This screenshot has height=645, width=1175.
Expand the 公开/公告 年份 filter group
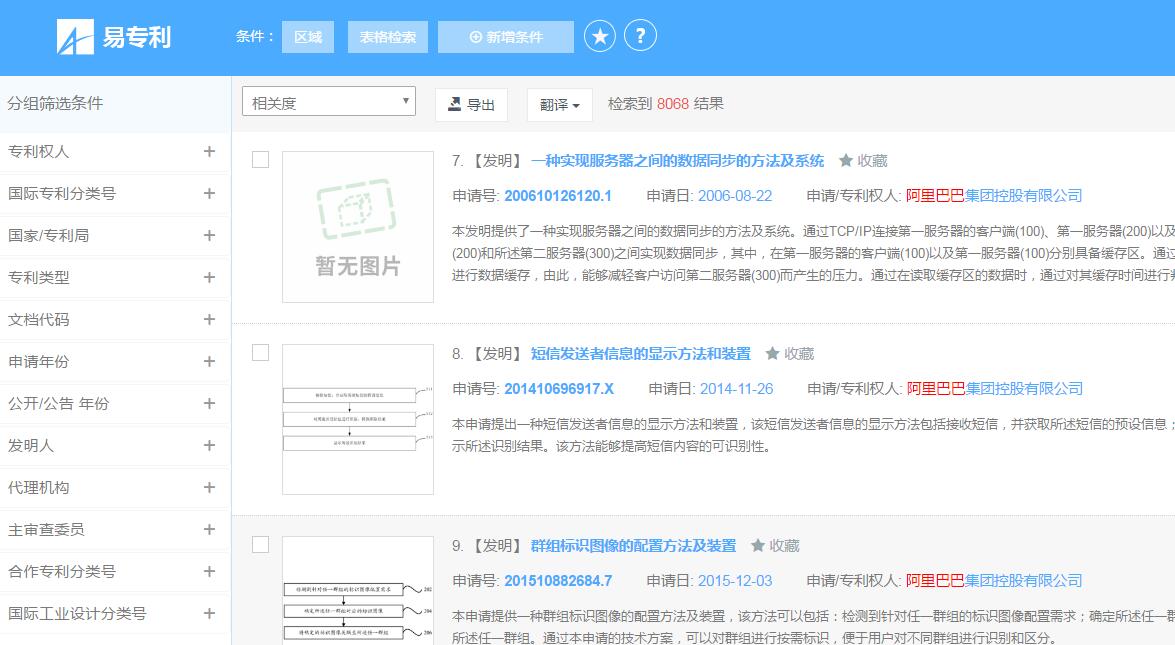click(x=209, y=403)
